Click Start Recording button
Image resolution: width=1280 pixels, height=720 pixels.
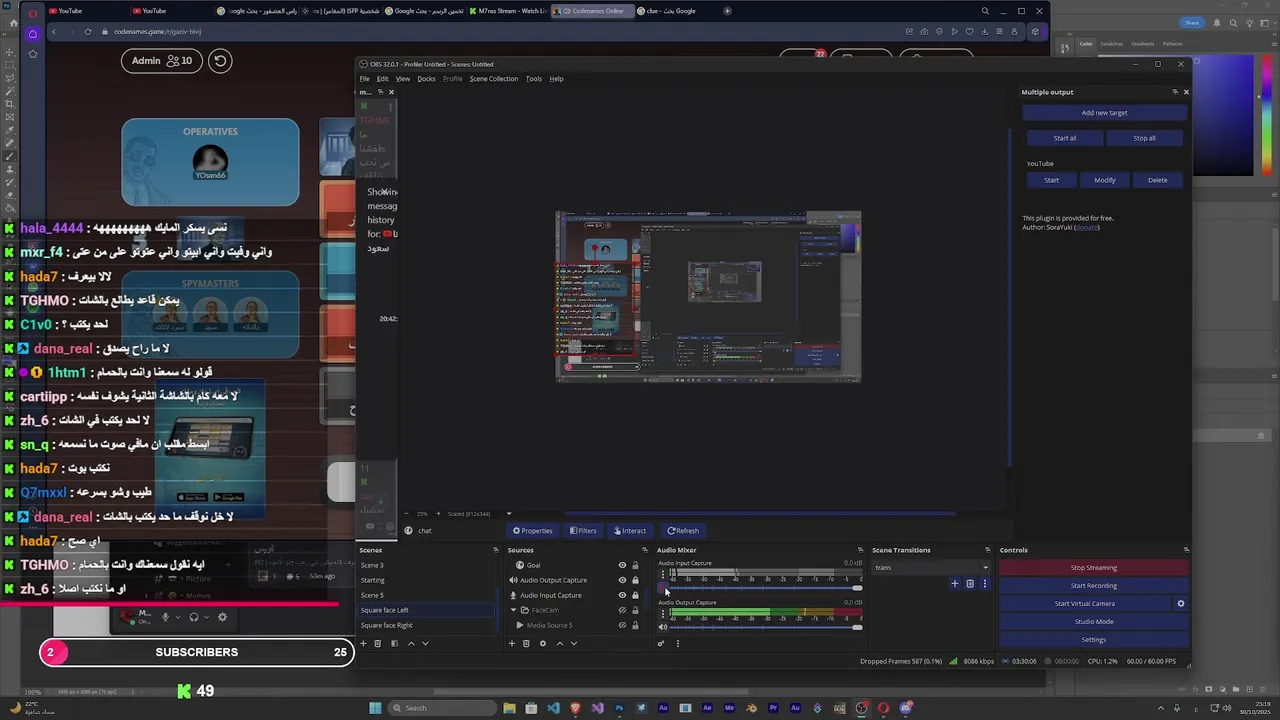pyautogui.click(x=1093, y=586)
